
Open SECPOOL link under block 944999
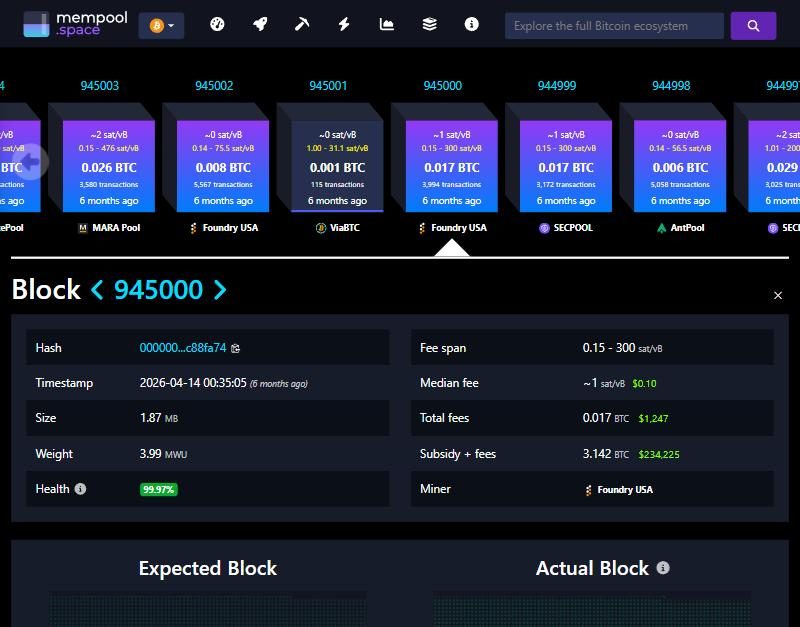click(566, 228)
